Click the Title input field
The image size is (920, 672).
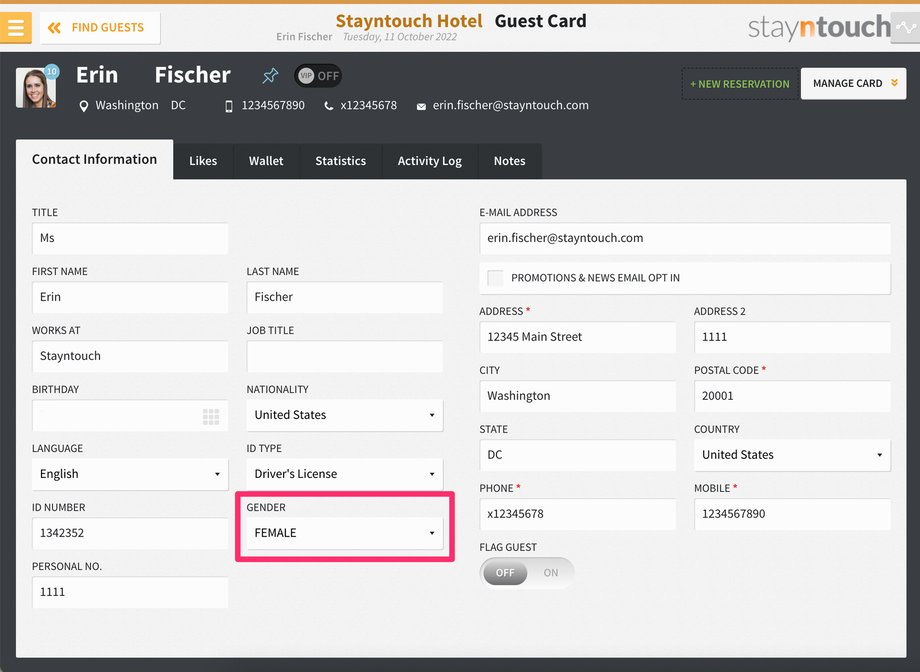(x=130, y=238)
